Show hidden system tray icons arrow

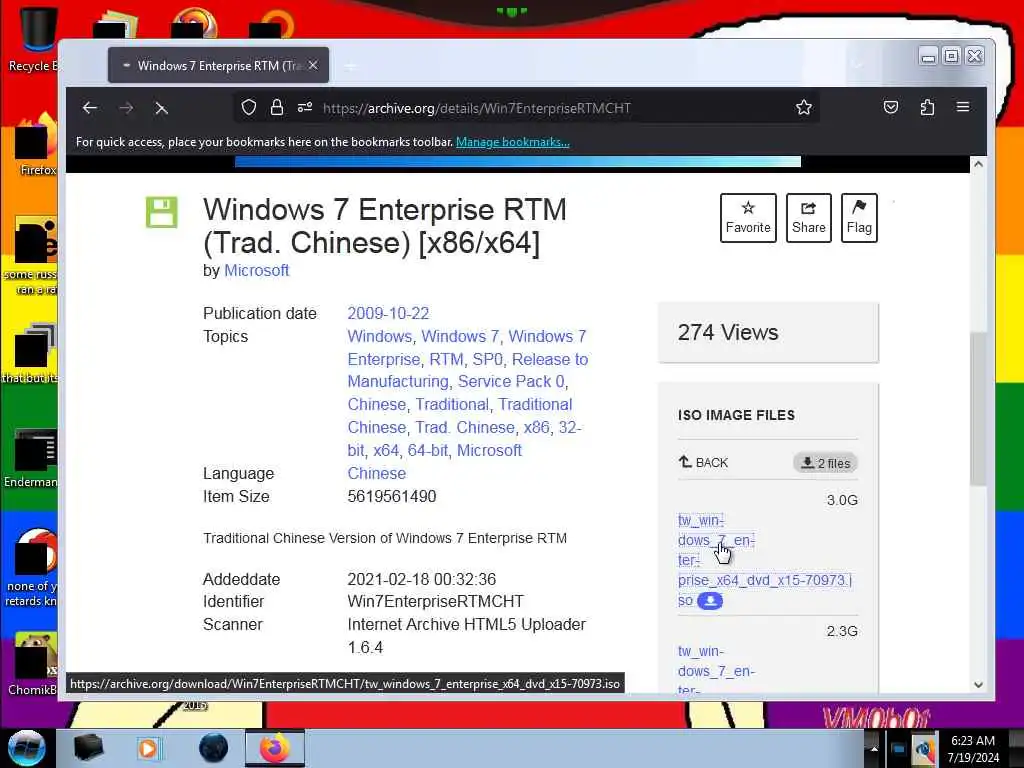[874, 748]
